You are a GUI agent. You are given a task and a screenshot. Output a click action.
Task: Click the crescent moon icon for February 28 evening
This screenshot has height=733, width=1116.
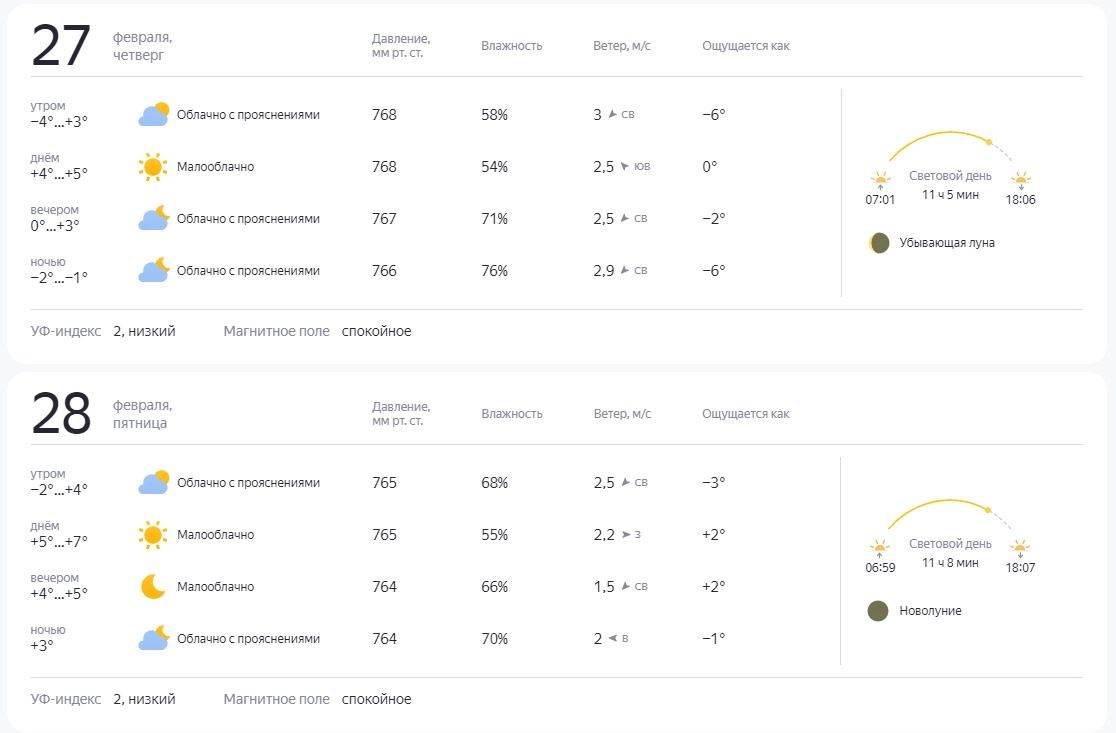click(x=153, y=587)
